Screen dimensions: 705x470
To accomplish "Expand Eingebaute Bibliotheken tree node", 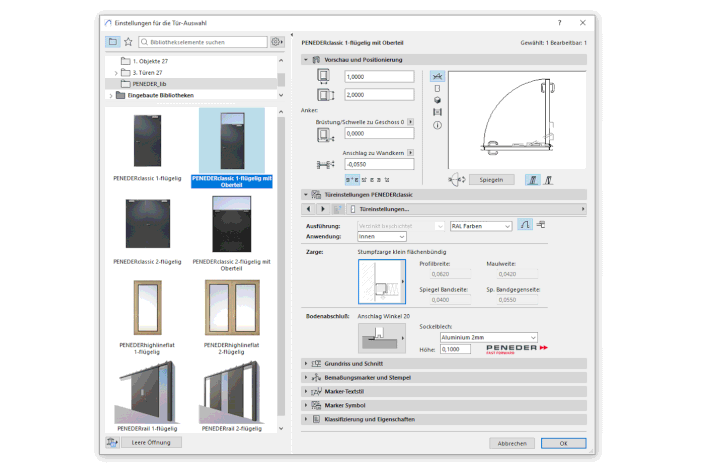I will coord(111,95).
